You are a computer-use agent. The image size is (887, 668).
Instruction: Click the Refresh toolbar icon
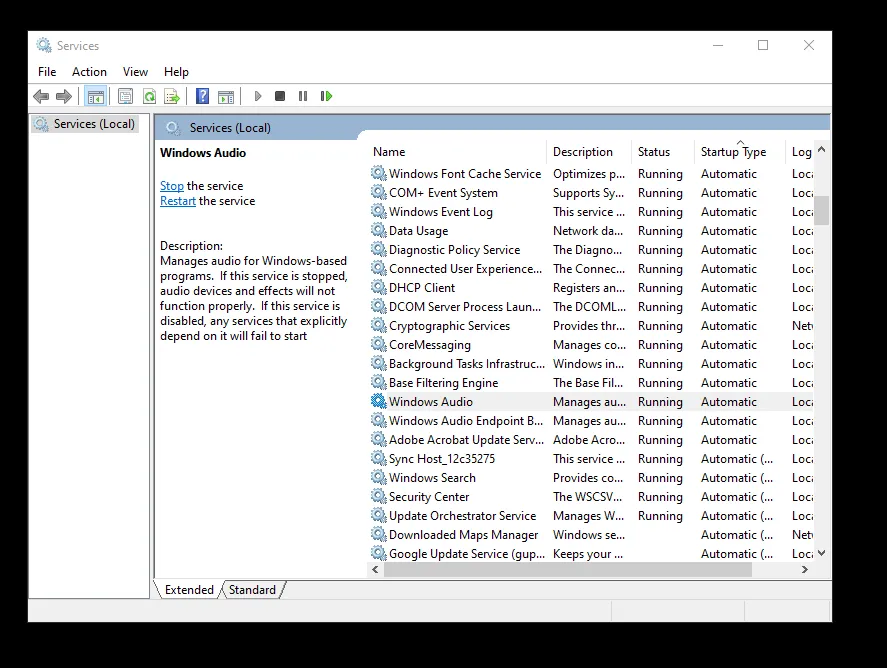150,96
